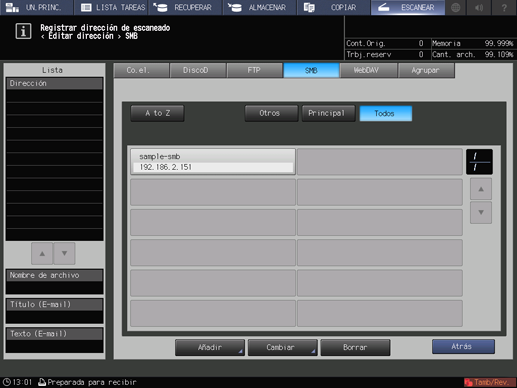Filter addresses by Principal
Viewport: 517px width, 388px height.
coord(328,113)
